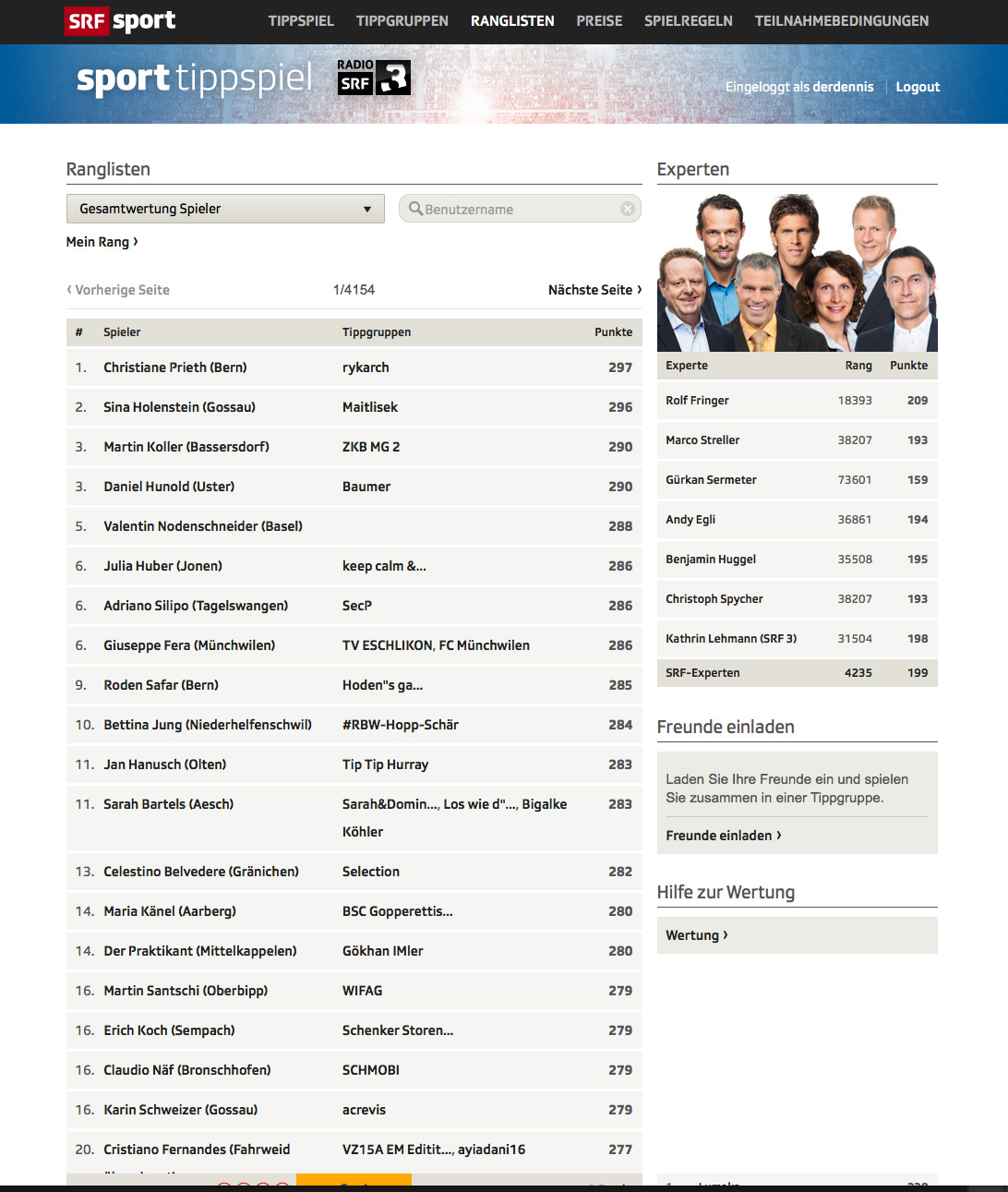Viewport: 1008px width, 1192px height.
Task: Open the WIFAG tip group
Action: coord(362,991)
